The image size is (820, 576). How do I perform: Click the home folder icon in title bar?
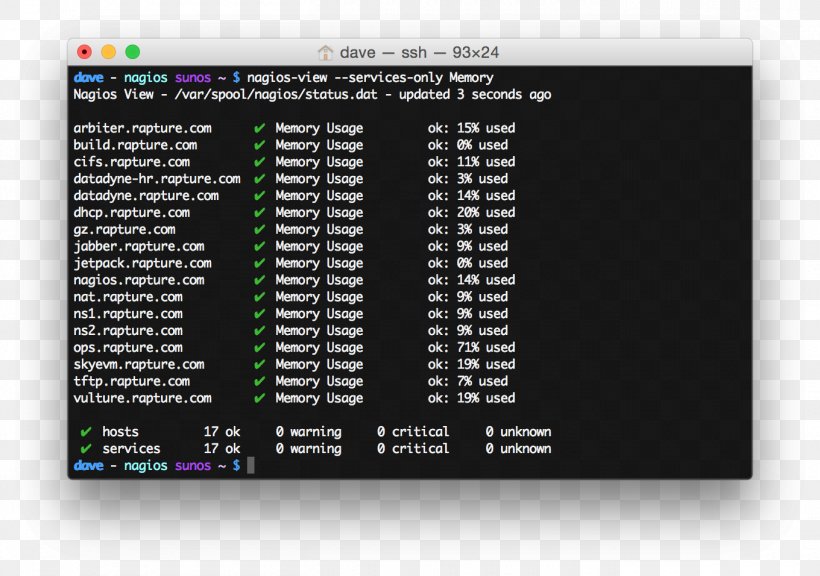click(325, 52)
